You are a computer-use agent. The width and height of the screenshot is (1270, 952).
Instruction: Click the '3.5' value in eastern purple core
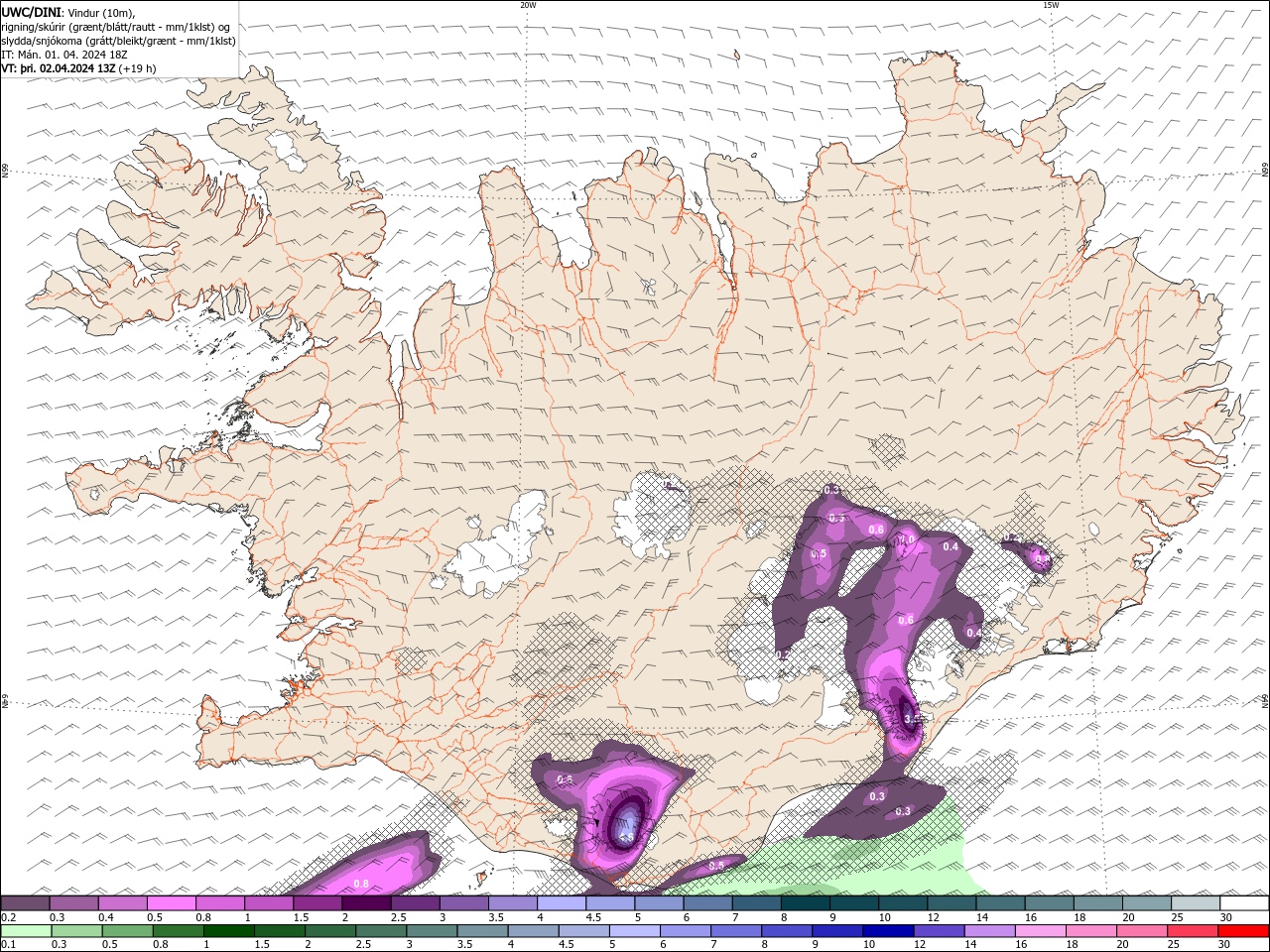tap(913, 718)
